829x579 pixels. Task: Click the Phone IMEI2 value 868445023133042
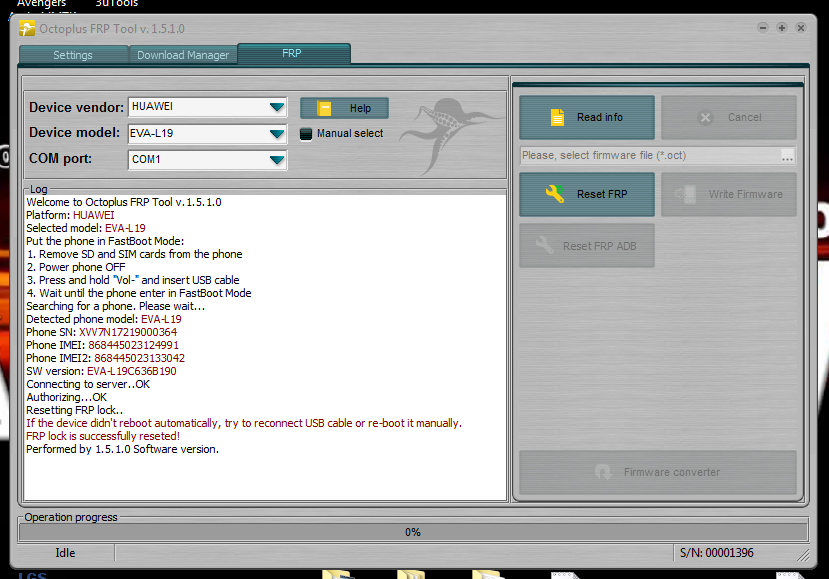[x=140, y=358]
